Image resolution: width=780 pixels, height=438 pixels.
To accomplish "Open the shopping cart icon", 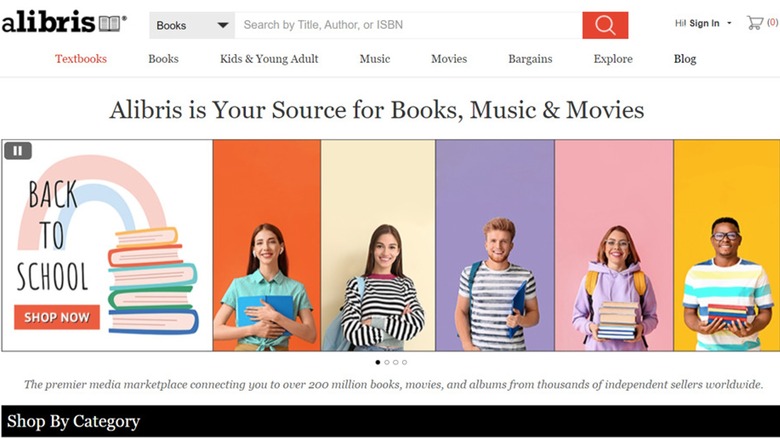I will coord(756,23).
